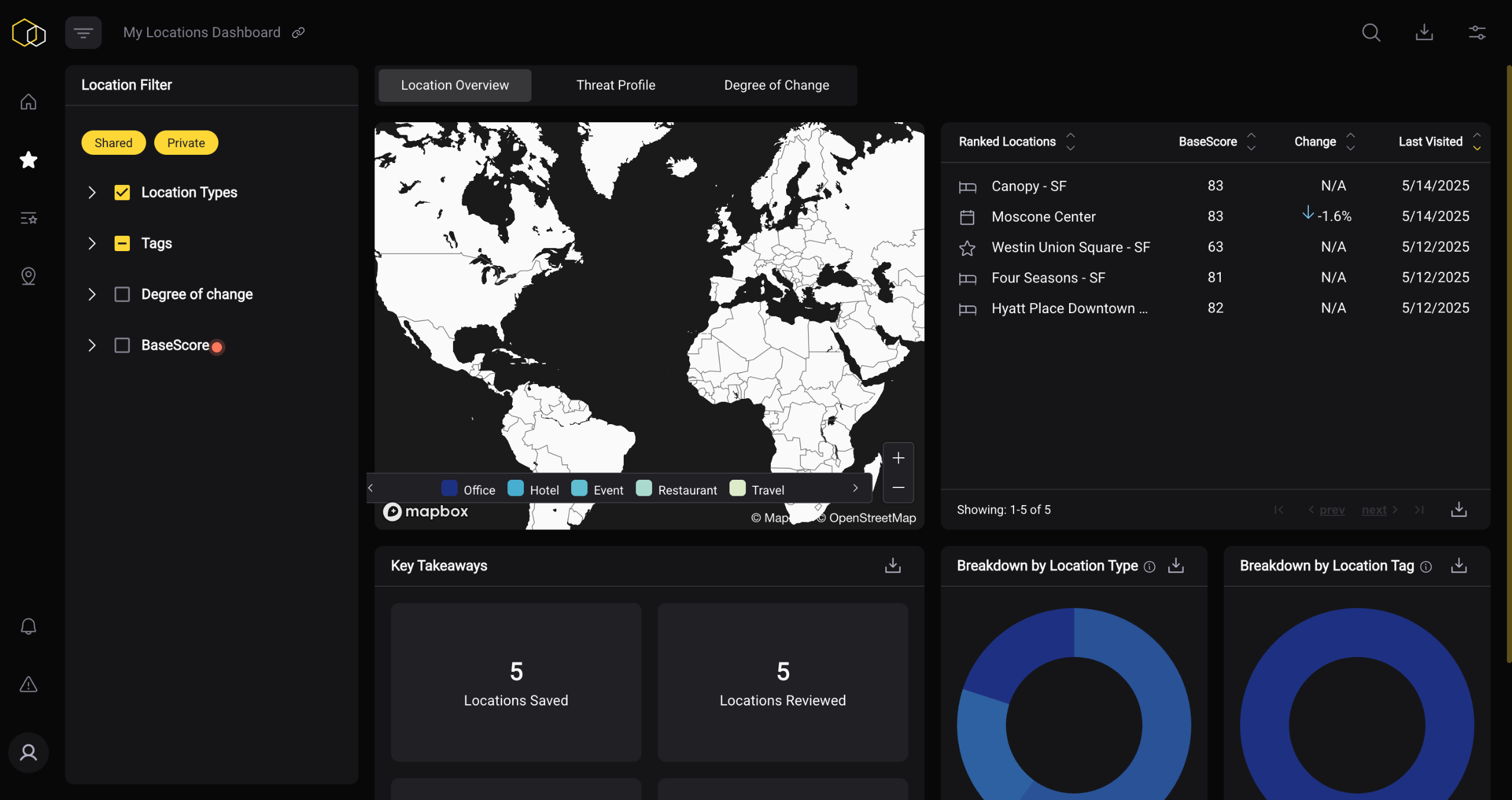Check the BaseScore filter checkbox
This screenshot has width=1512, height=800.
click(122, 345)
